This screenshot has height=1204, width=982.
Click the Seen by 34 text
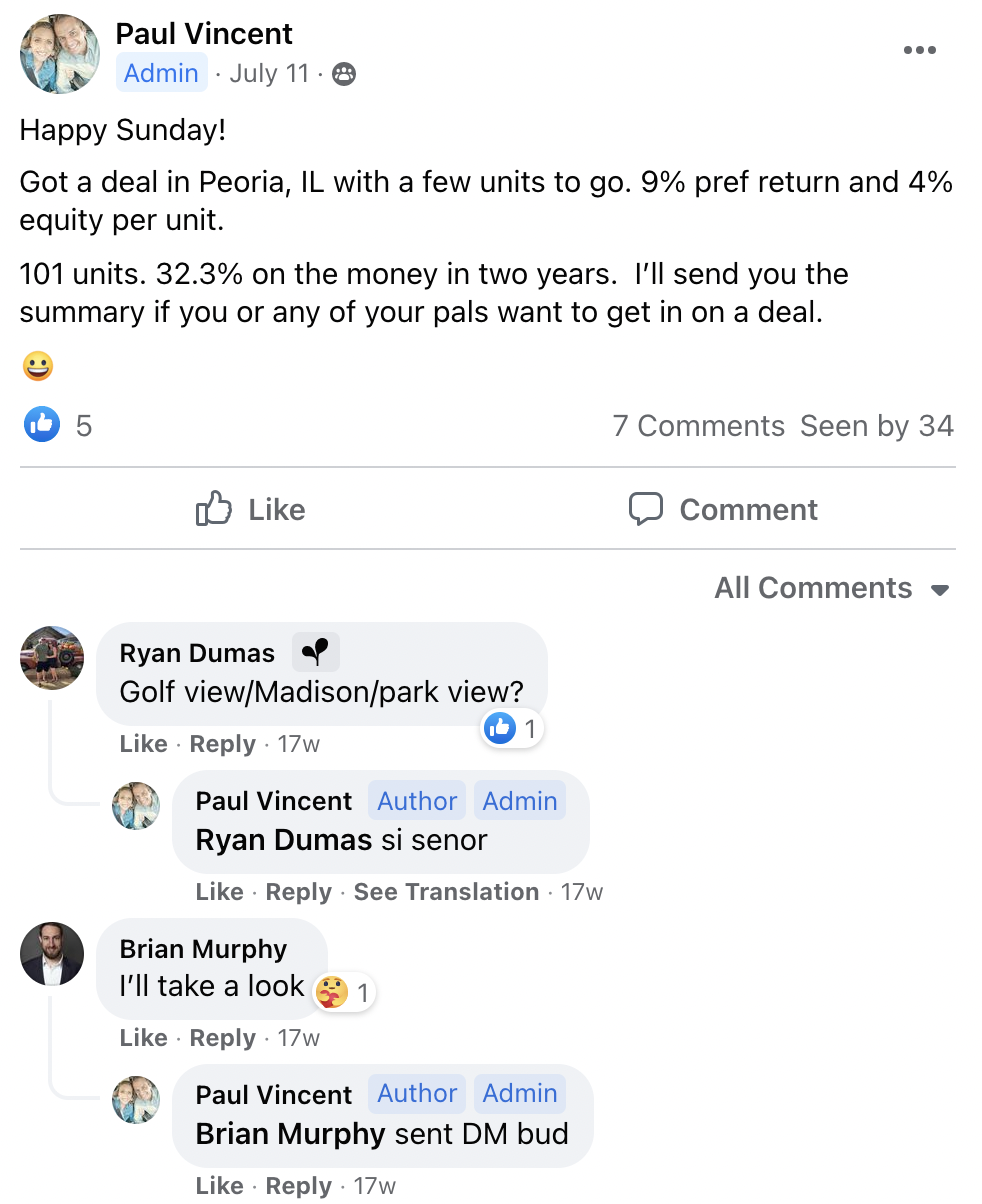click(876, 426)
